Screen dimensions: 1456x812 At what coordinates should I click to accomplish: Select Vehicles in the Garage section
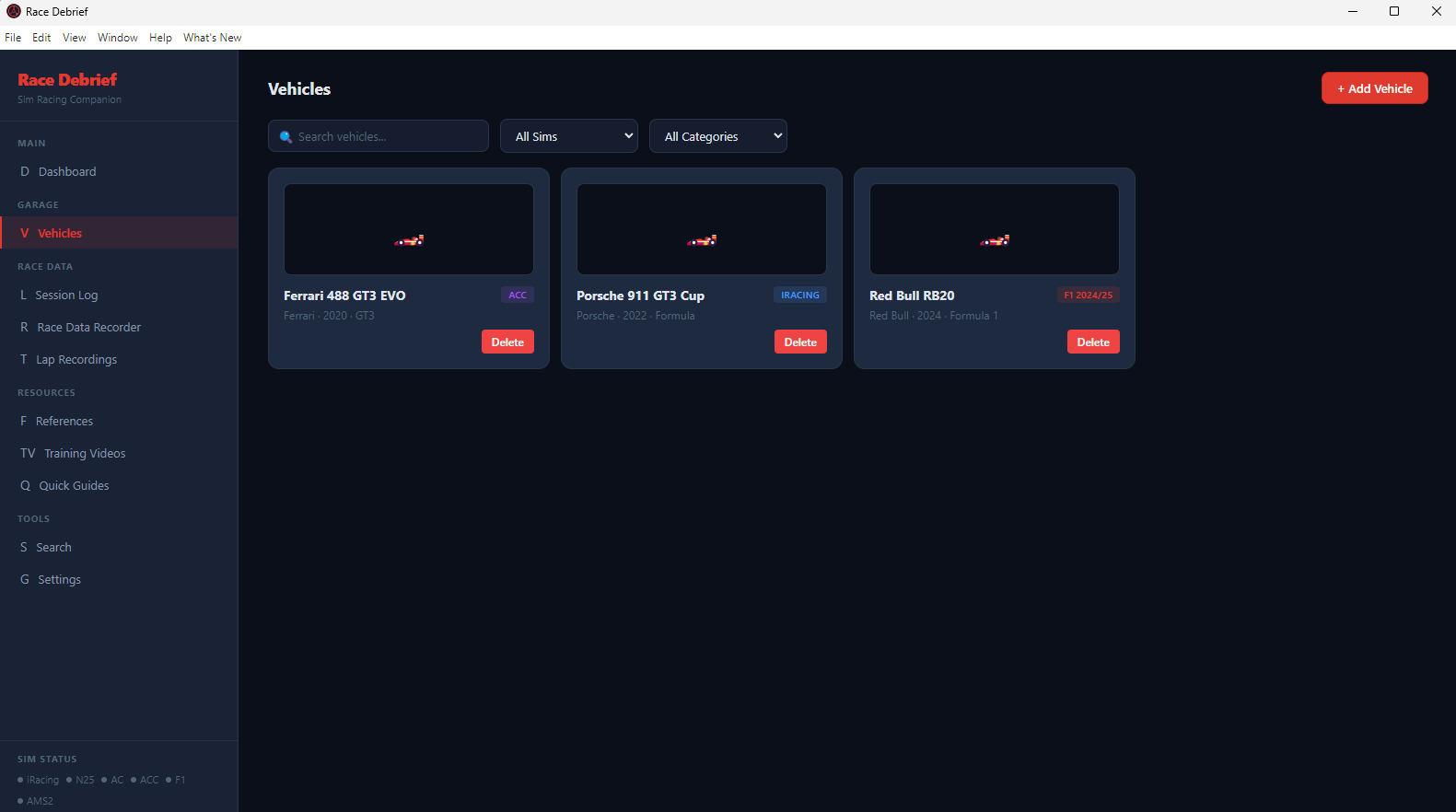[119, 233]
